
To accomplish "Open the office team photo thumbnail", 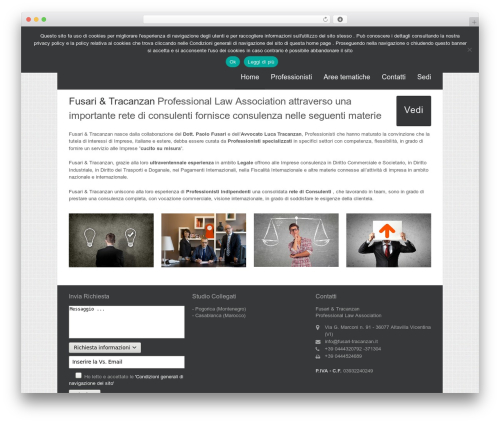I will point(204,240).
